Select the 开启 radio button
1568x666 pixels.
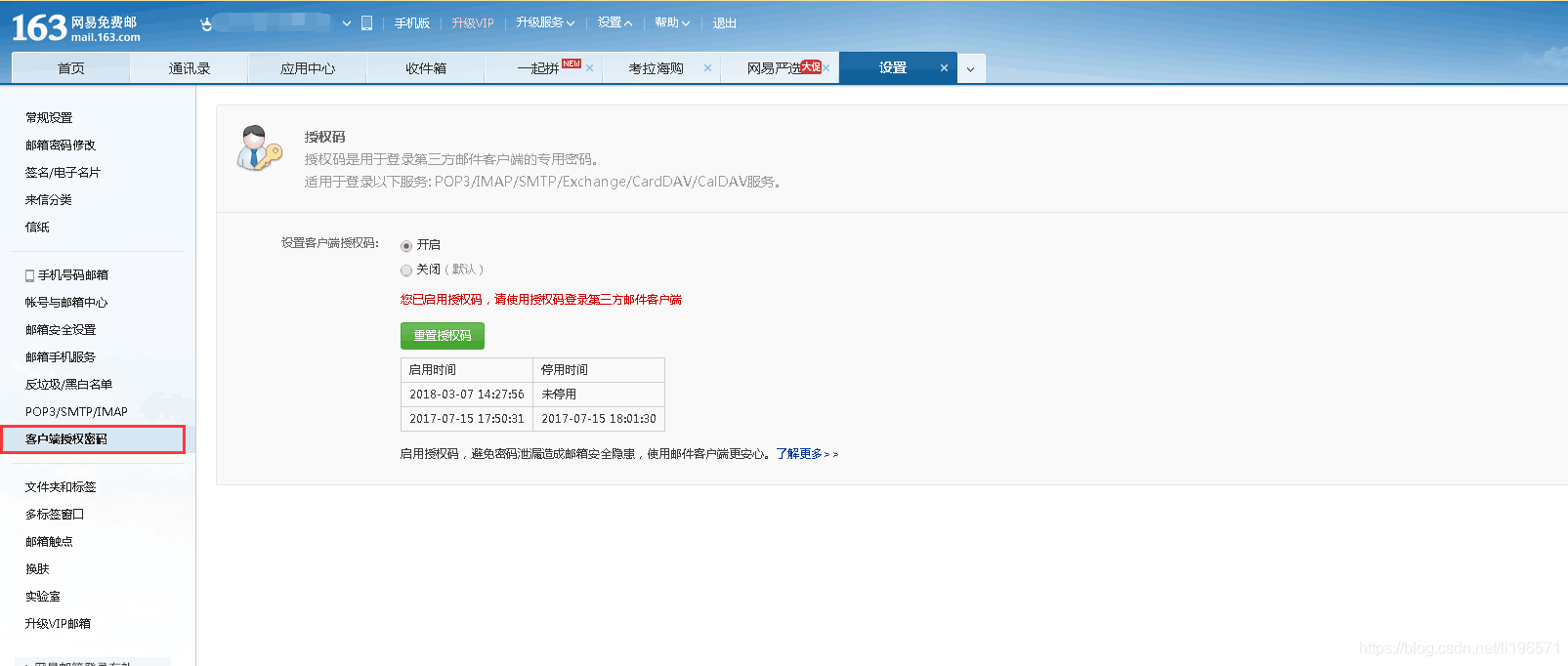[406, 246]
